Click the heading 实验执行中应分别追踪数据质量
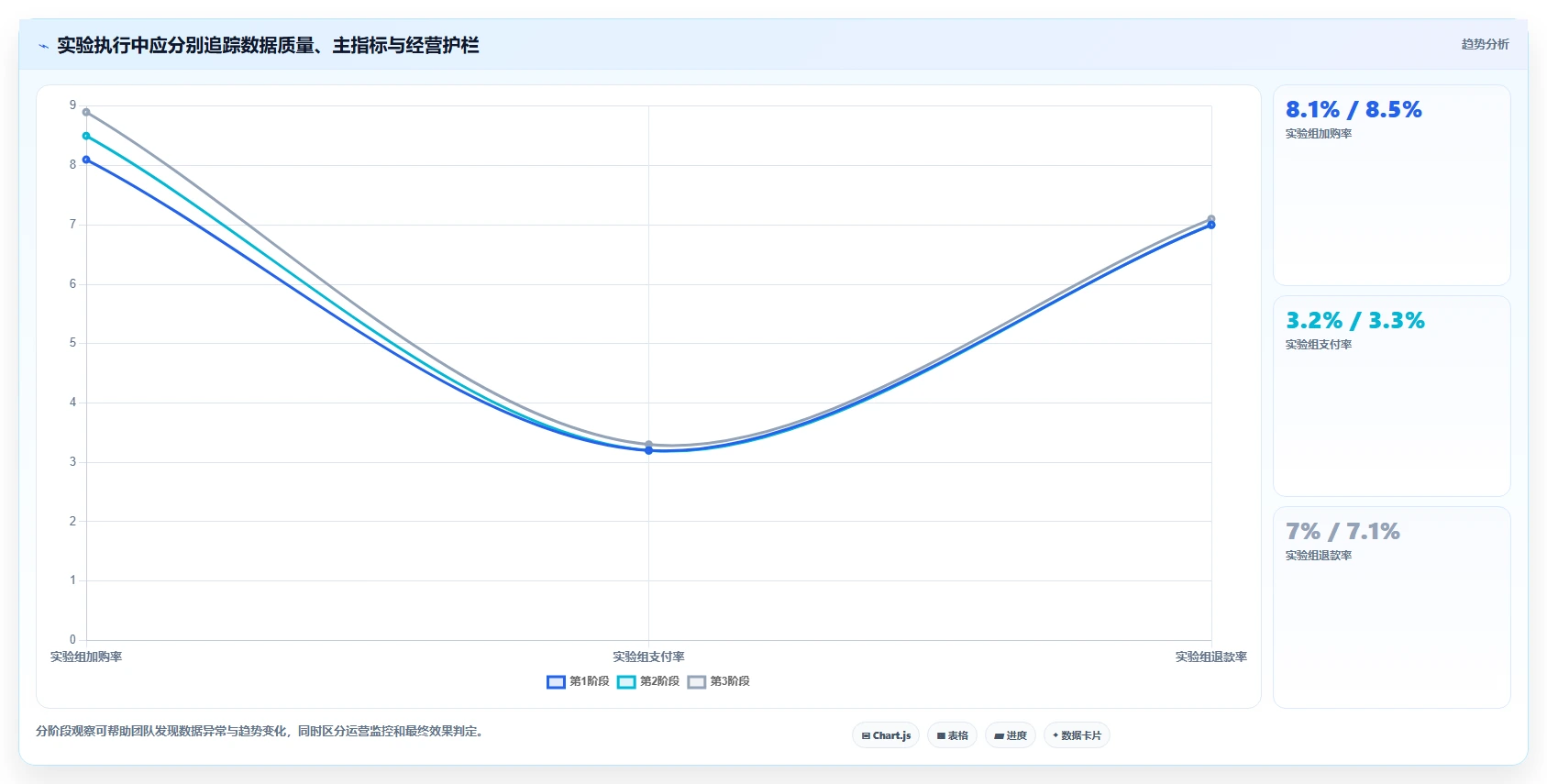This screenshot has height=784, width=1547. coord(268,45)
